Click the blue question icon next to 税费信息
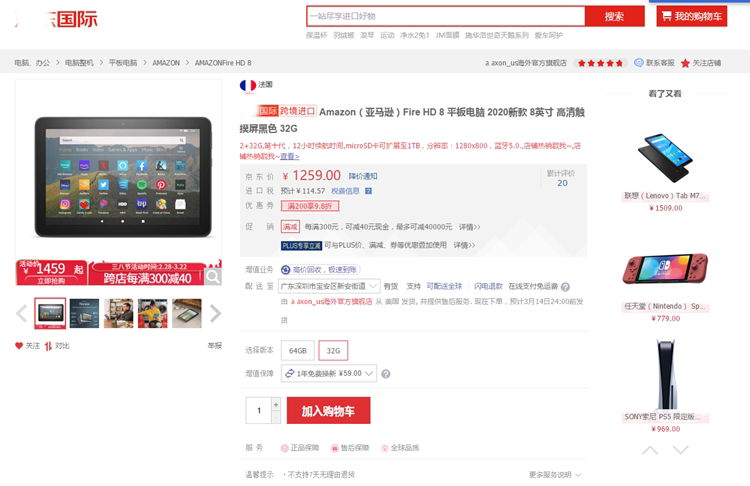The image size is (750, 486). point(368,191)
